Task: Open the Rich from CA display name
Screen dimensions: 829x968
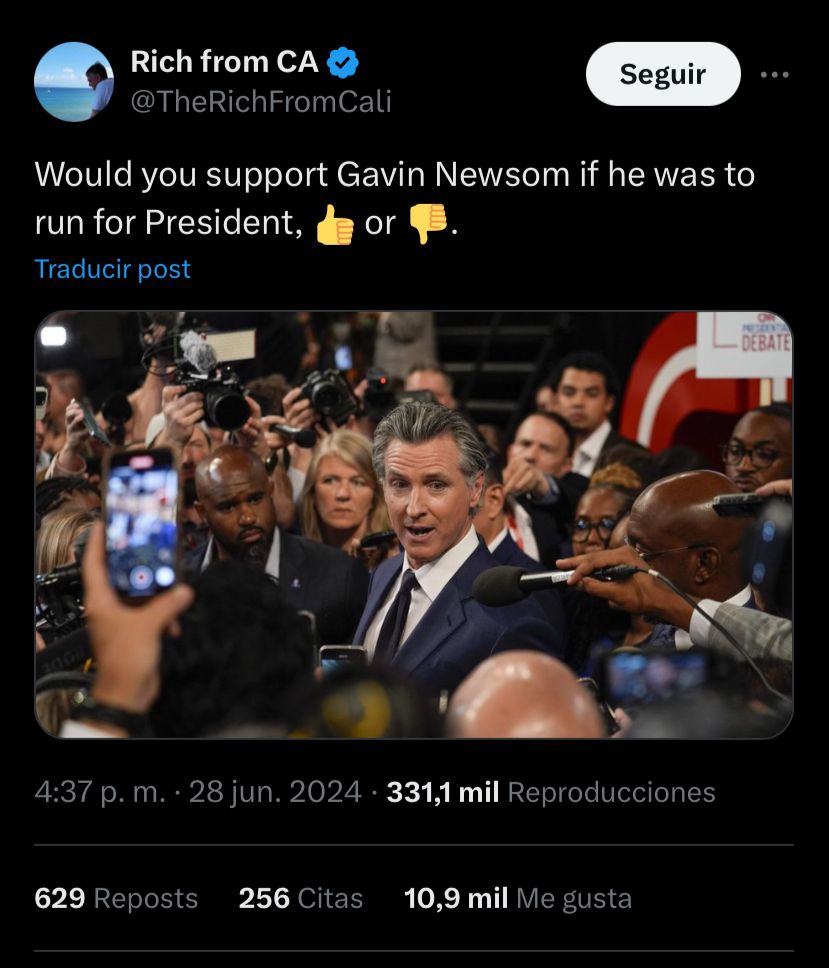Action: click(224, 62)
